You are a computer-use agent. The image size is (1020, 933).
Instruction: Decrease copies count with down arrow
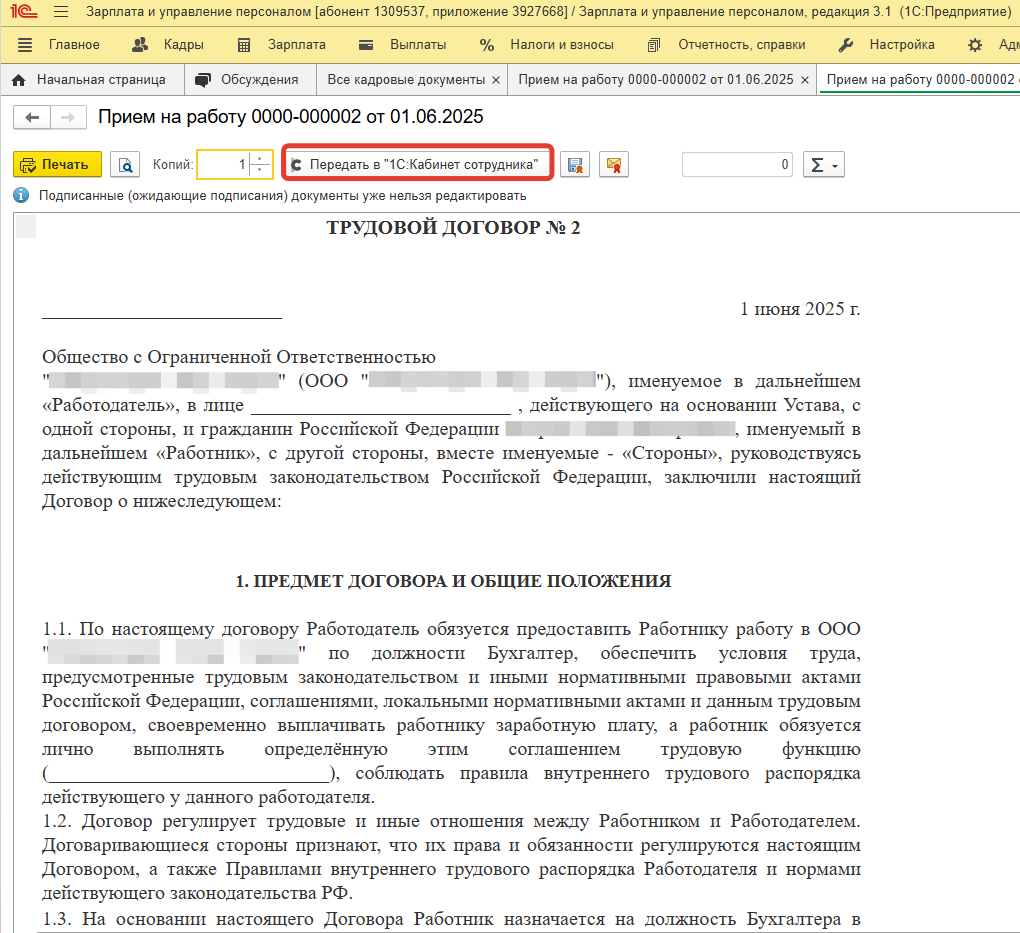pyautogui.click(x=260, y=170)
